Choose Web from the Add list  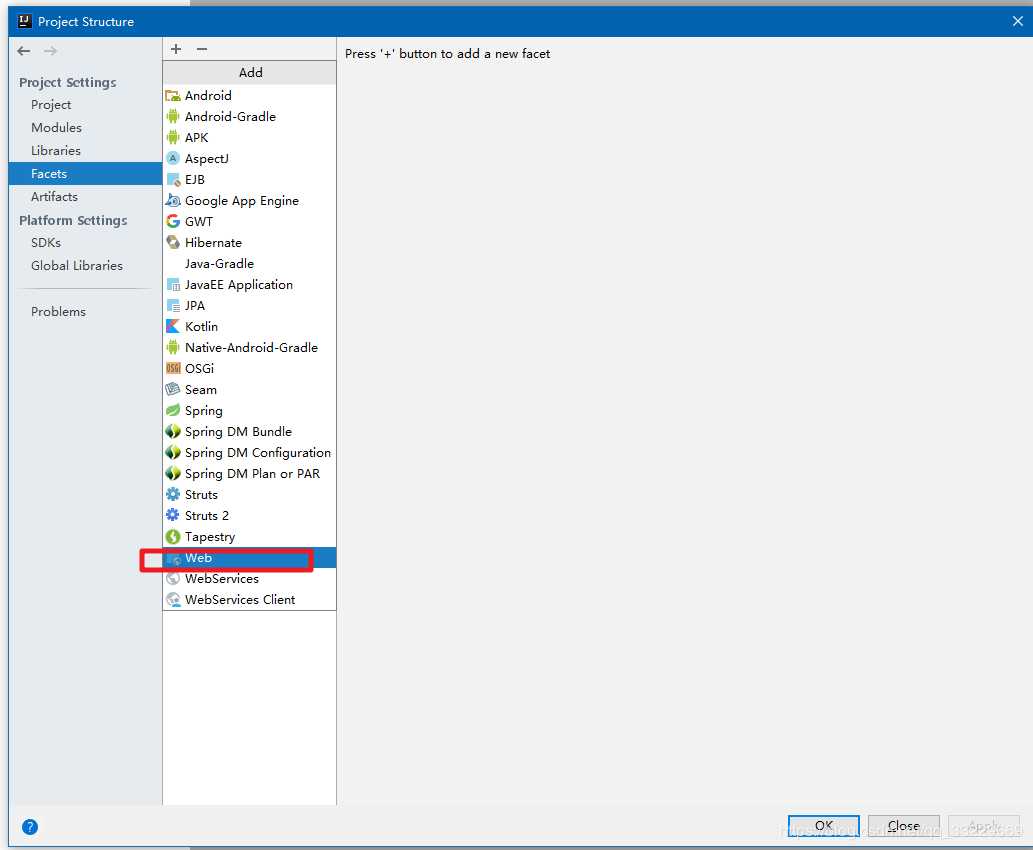(249, 557)
